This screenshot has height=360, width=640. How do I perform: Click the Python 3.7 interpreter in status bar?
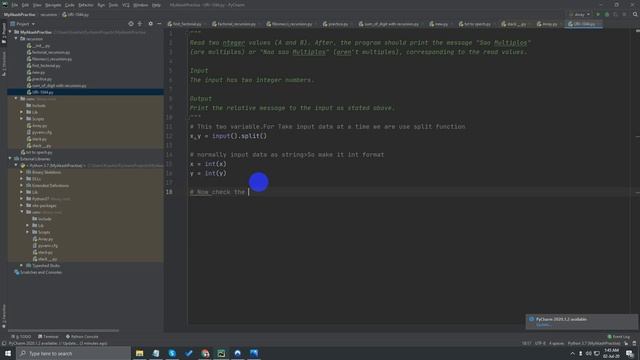tap(594, 343)
